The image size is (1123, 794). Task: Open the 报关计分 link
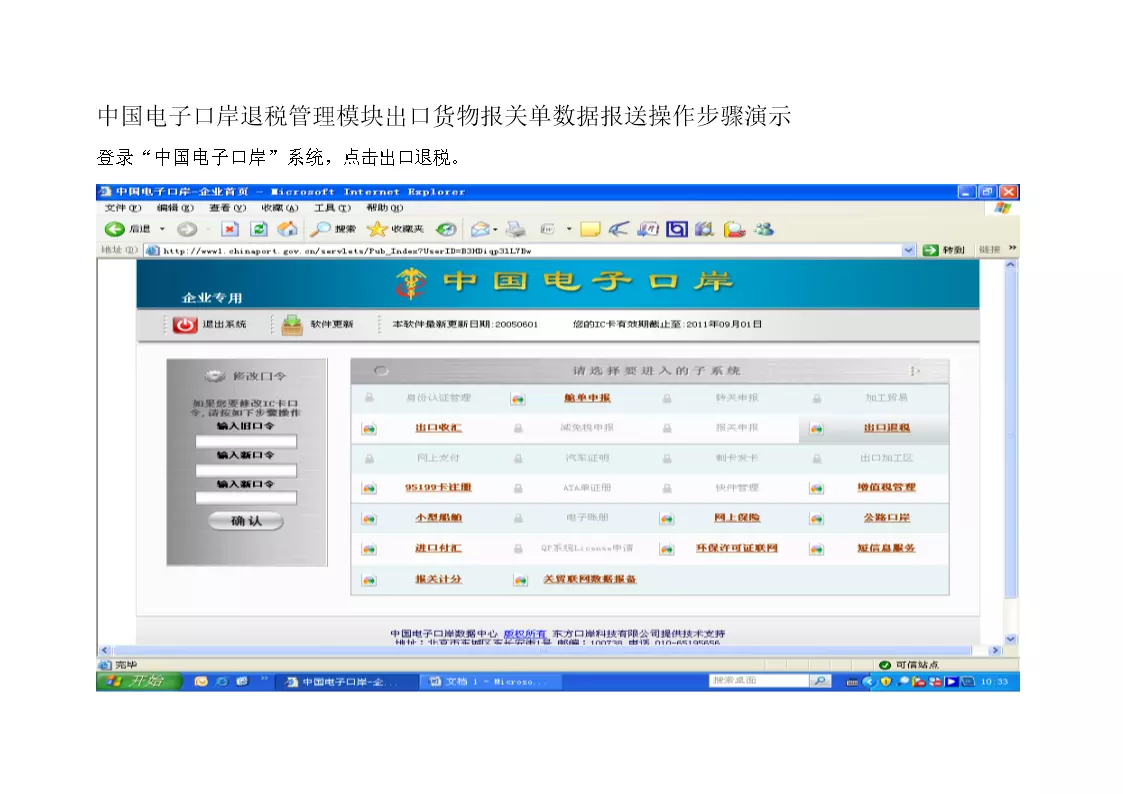438,579
